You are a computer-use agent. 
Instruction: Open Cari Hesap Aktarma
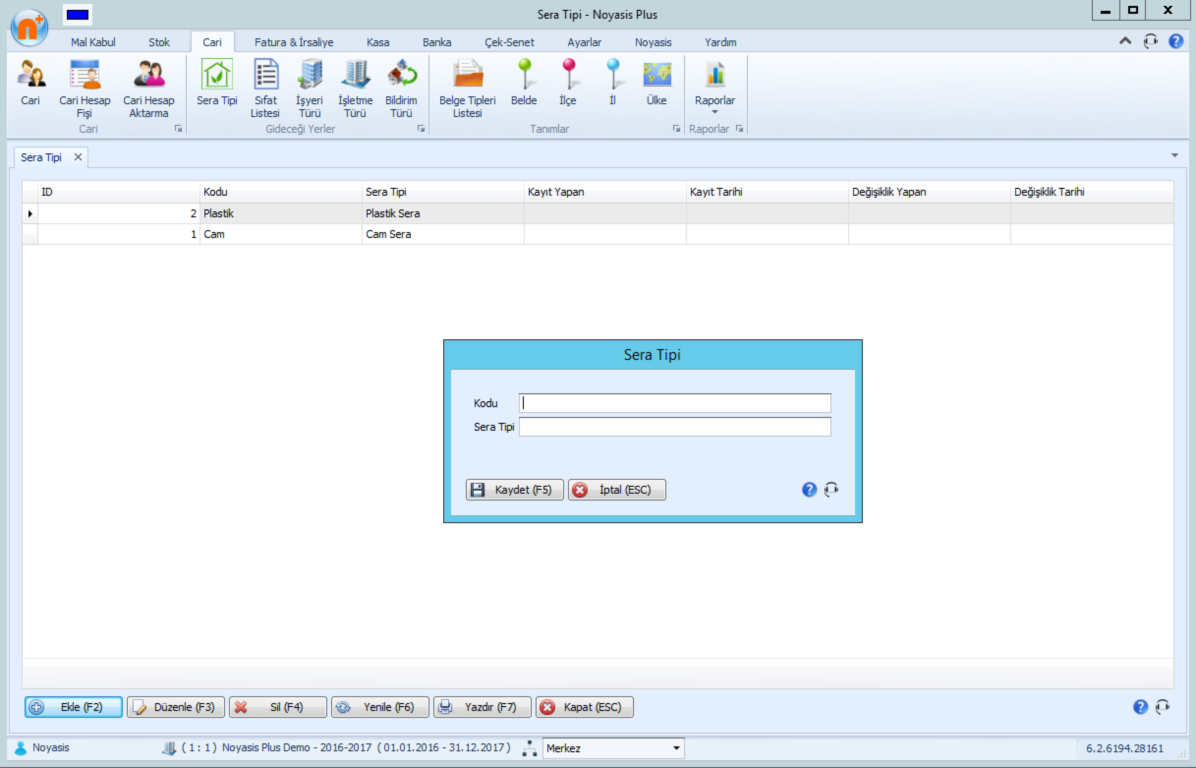(149, 88)
